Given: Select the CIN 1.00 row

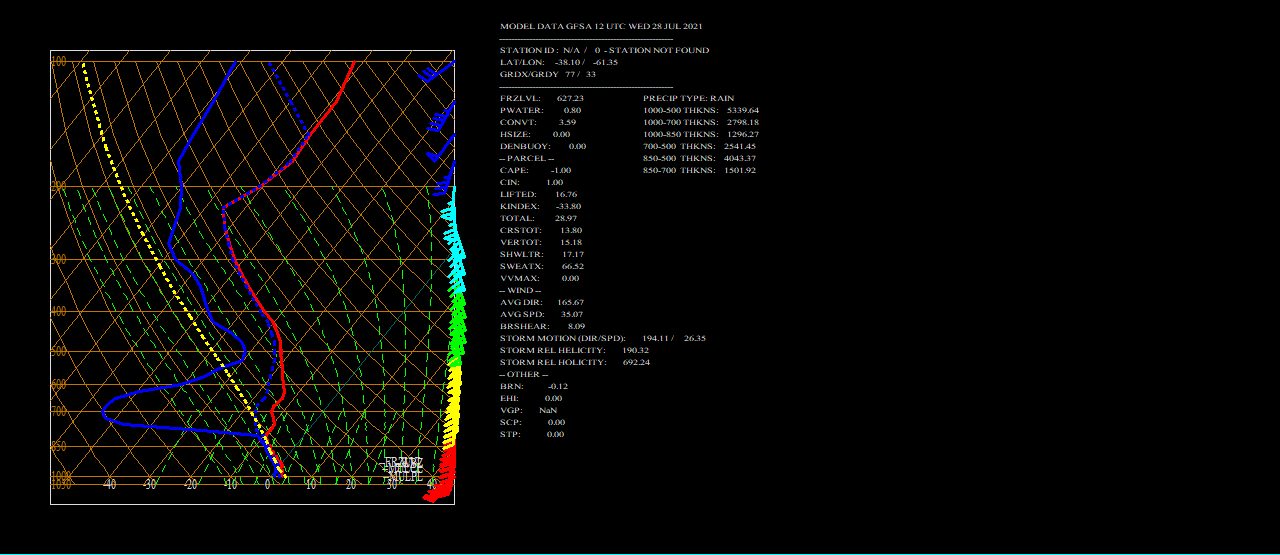Looking at the screenshot, I should click(x=531, y=182).
